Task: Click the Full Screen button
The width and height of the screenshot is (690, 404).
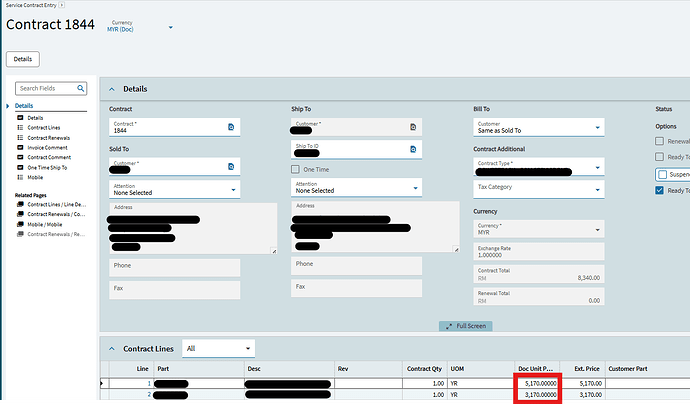Action: (x=466, y=326)
